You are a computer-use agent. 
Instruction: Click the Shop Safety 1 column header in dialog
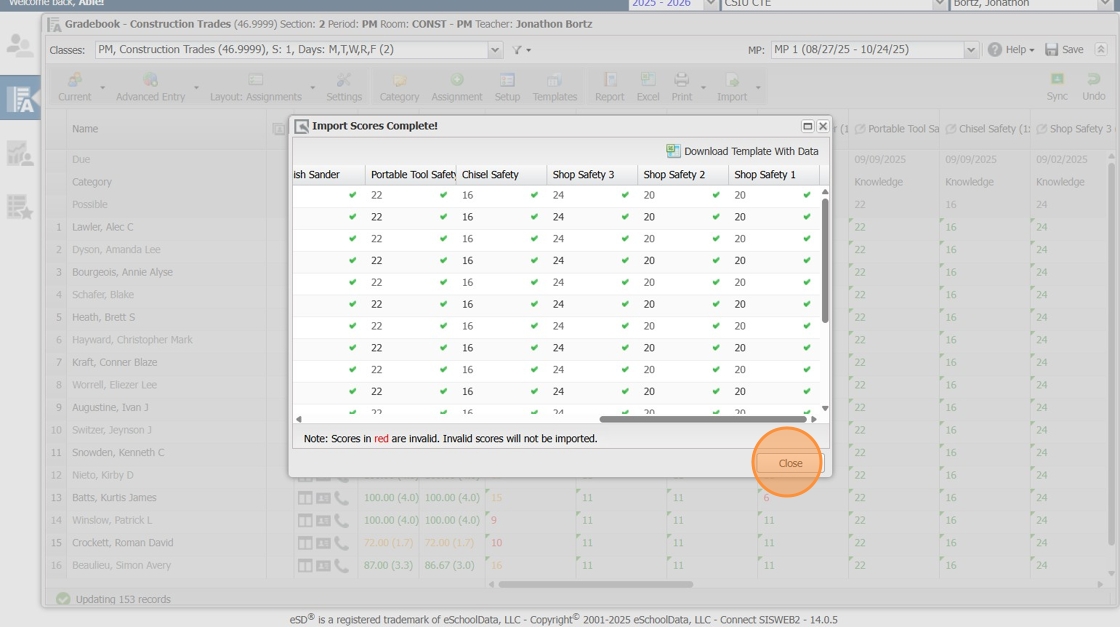(774, 175)
